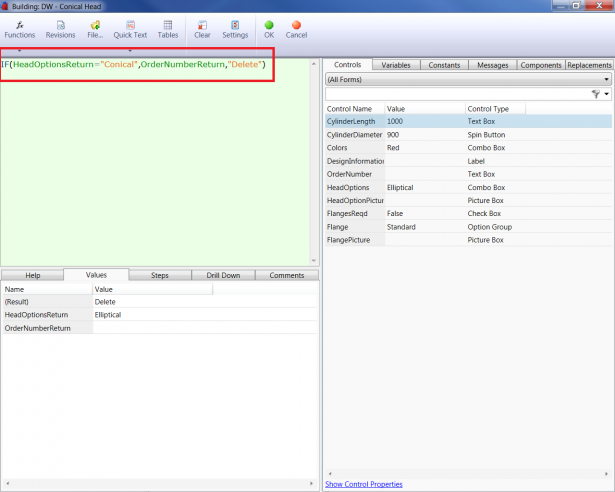
Task: Select the CylinderLength control row
Action: pyautogui.click(x=468, y=121)
